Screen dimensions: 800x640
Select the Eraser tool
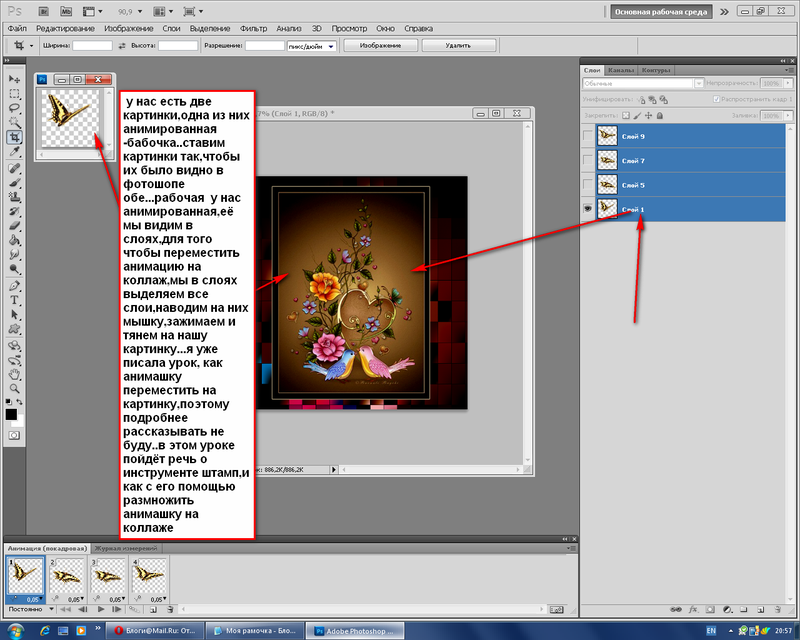tap(14, 225)
